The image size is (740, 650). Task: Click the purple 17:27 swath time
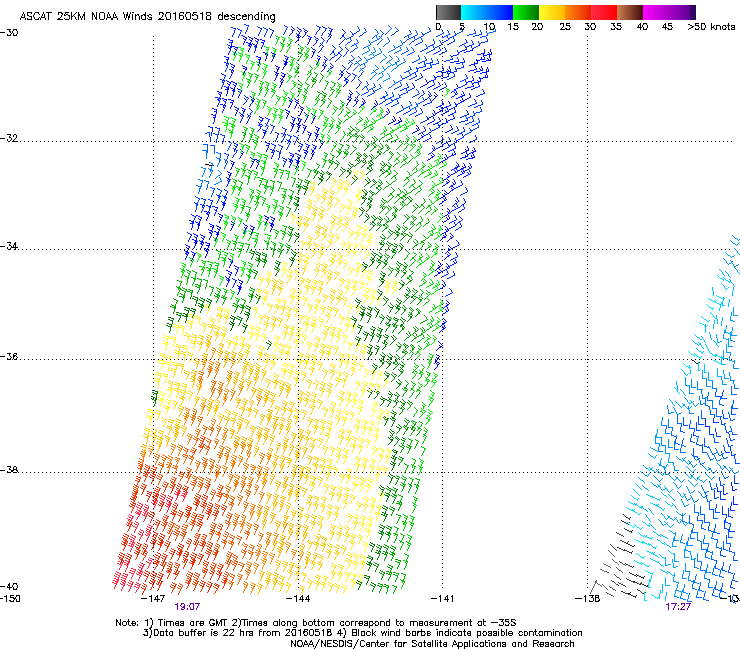[x=678, y=607]
